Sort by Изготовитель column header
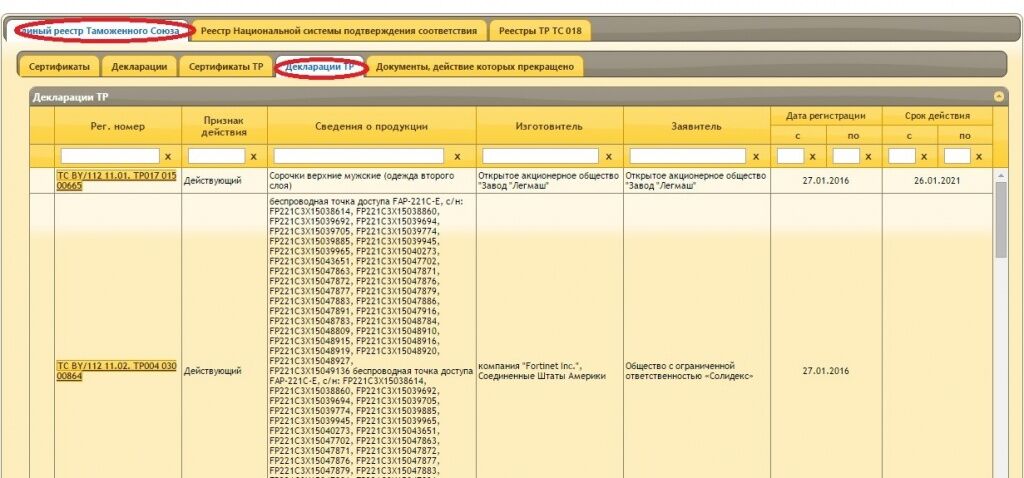This screenshot has width=1024, height=478. [x=550, y=126]
